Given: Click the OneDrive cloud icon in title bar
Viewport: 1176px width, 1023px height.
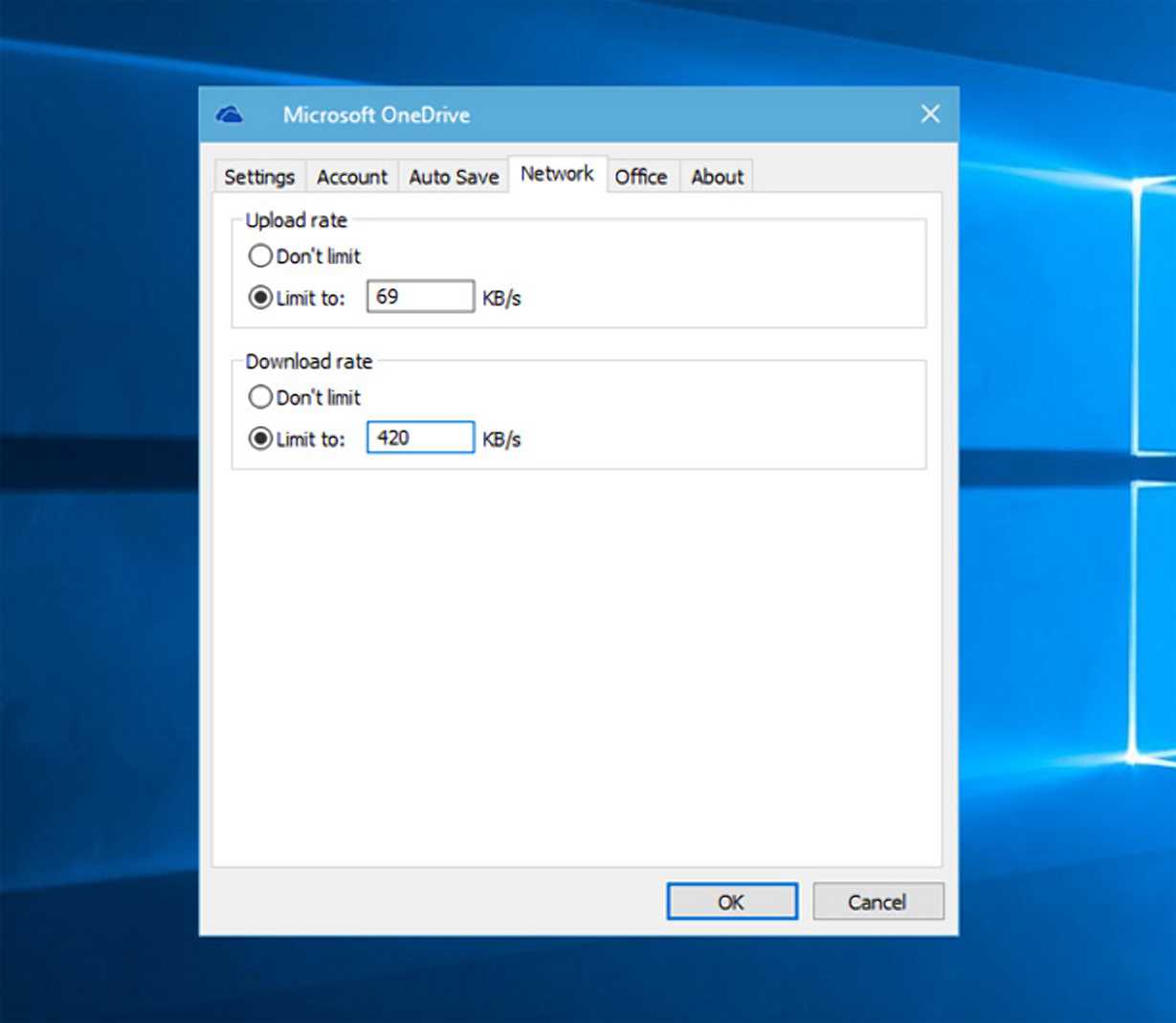Looking at the screenshot, I should [x=230, y=115].
